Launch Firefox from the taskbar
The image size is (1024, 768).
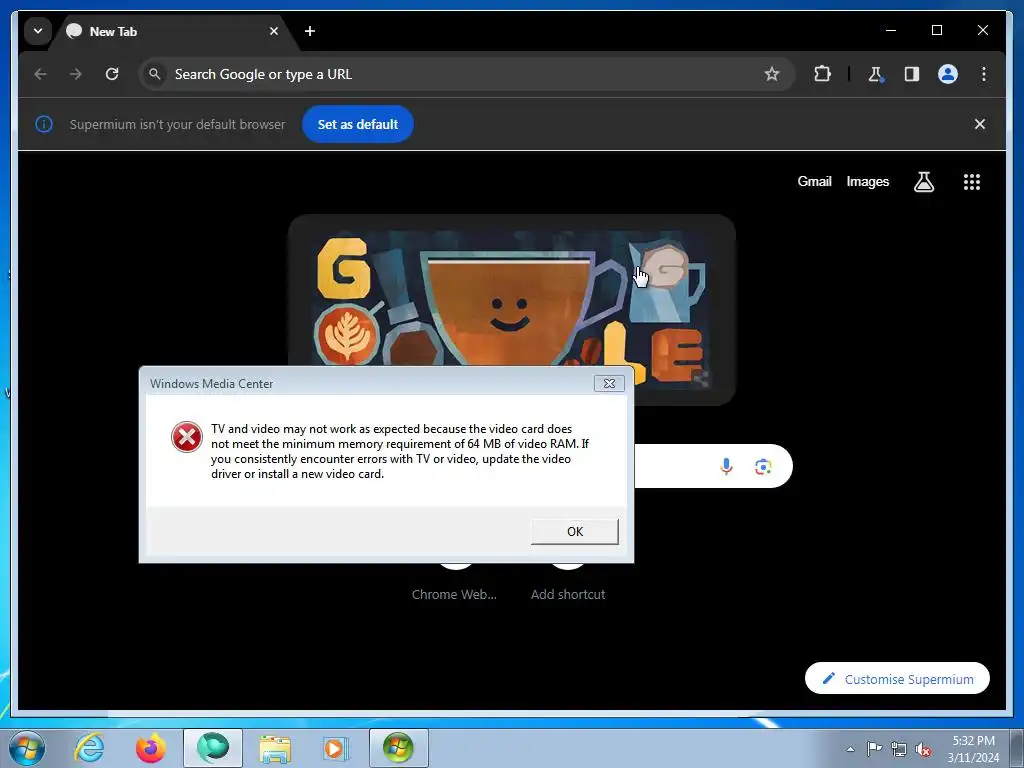pyautogui.click(x=150, y=748)
